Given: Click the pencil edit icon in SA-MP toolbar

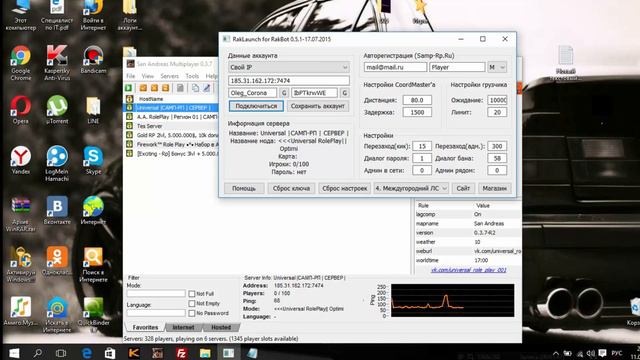Looking at the screenshot, I should coord(207,88).
